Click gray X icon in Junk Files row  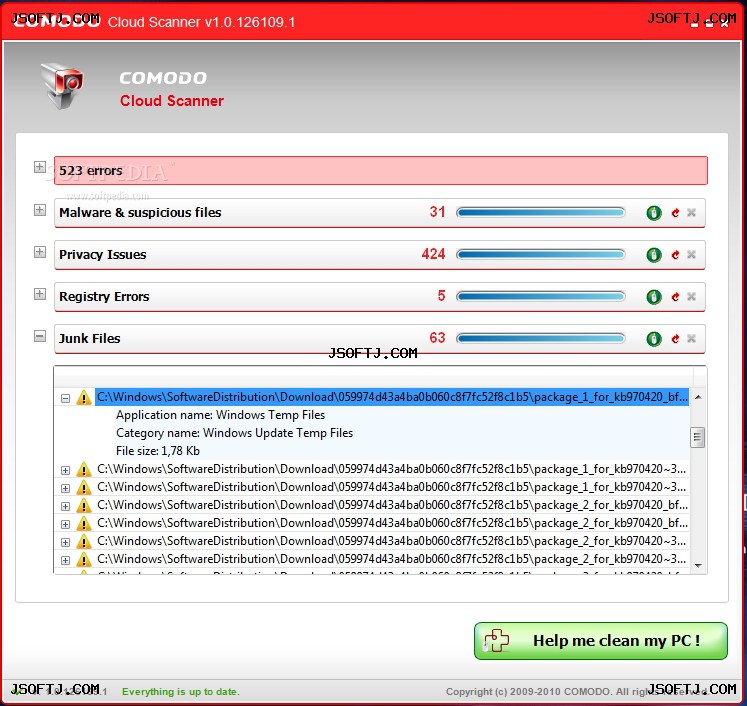(x=691, y=338)
